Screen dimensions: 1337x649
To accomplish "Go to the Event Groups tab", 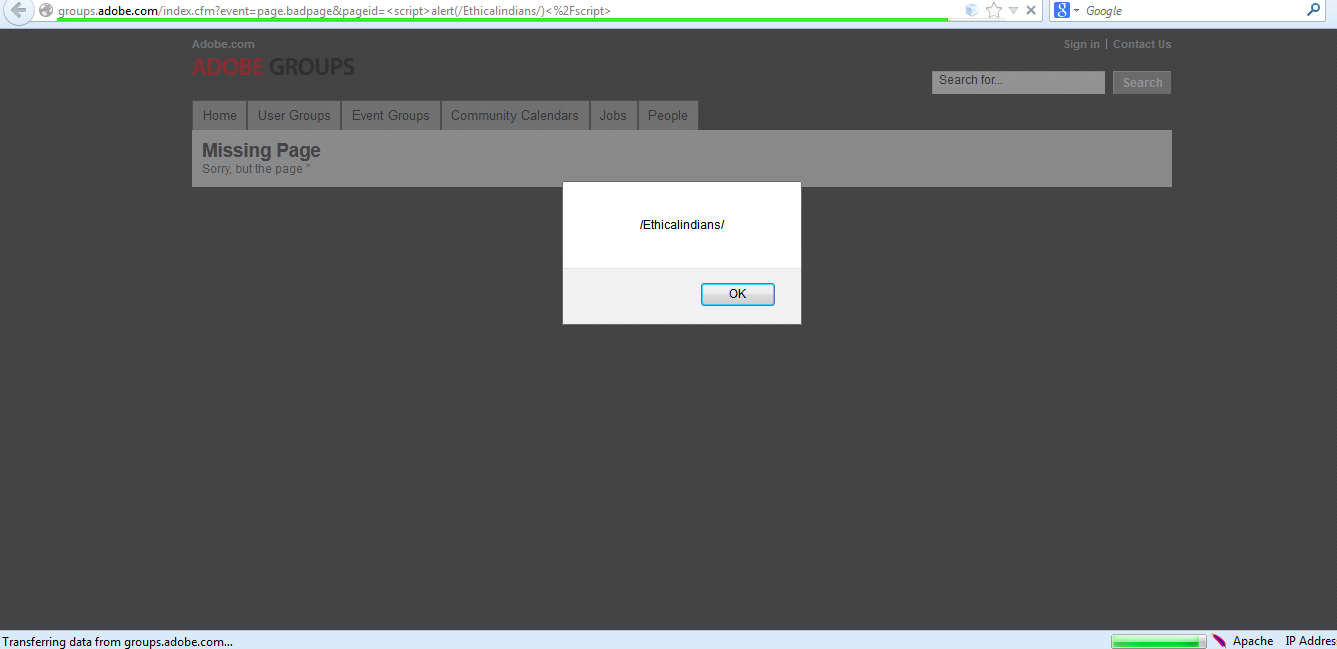I will coord(391,115).
